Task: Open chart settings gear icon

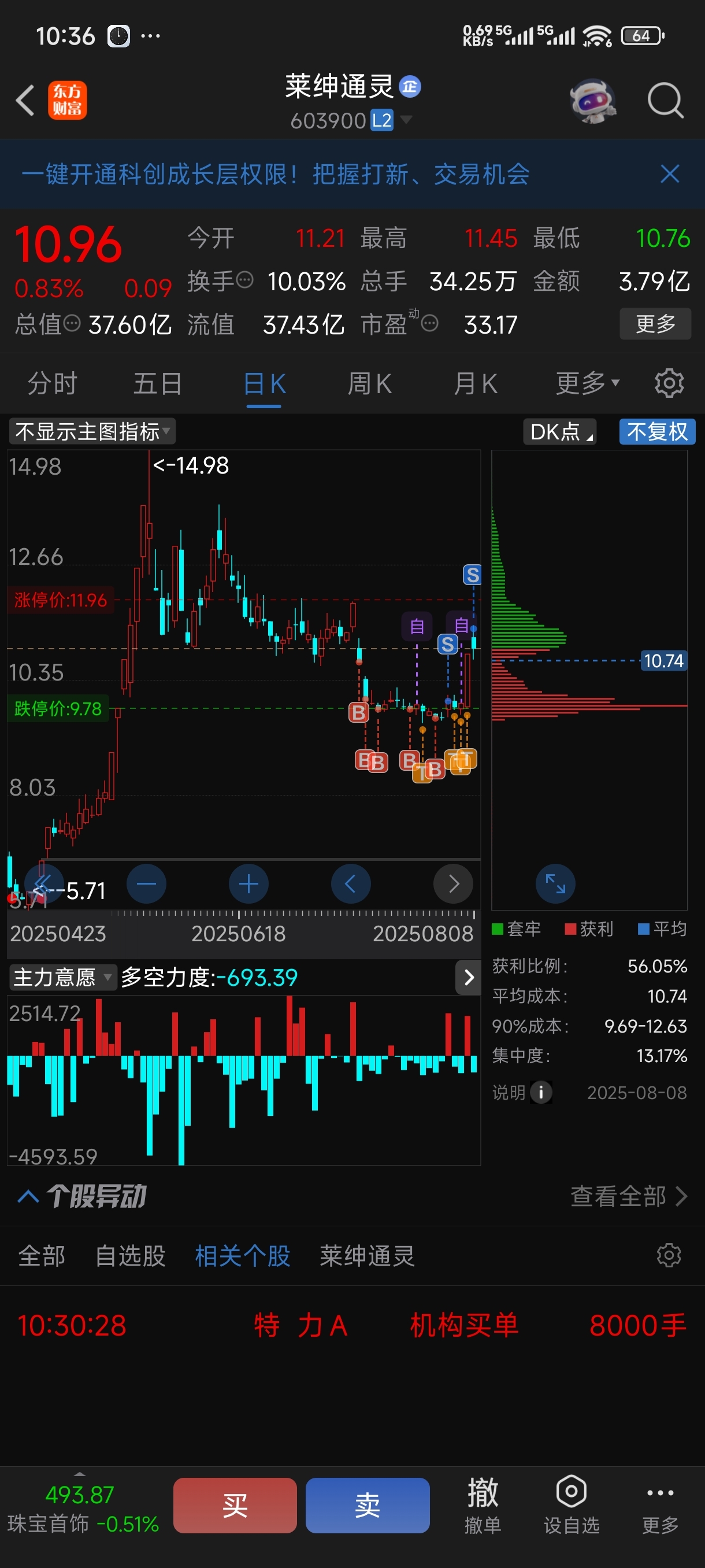Action: point(669,383)
